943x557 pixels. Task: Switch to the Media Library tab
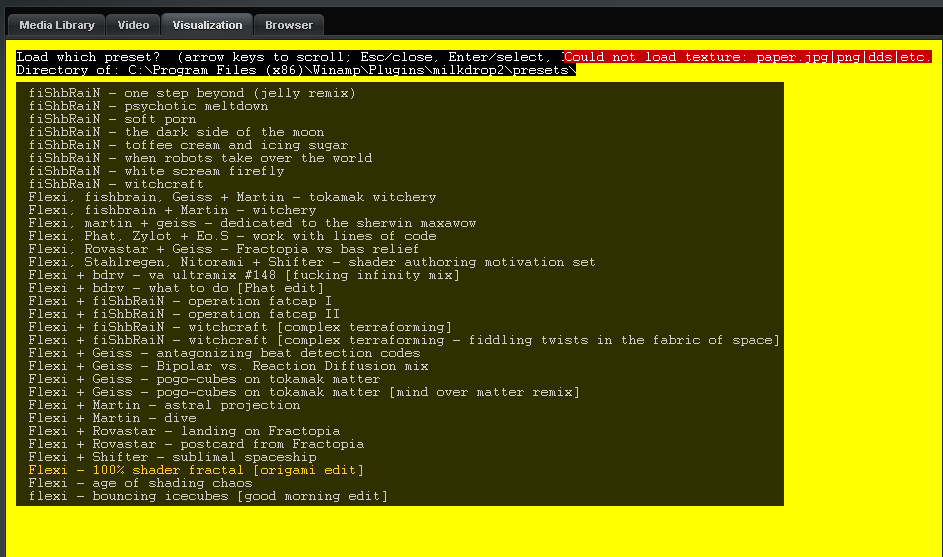coord(57,25)
